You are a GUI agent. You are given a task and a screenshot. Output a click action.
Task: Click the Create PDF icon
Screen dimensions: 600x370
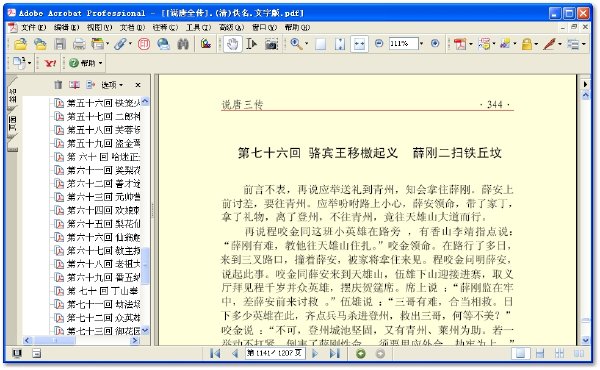pos(460,44)
